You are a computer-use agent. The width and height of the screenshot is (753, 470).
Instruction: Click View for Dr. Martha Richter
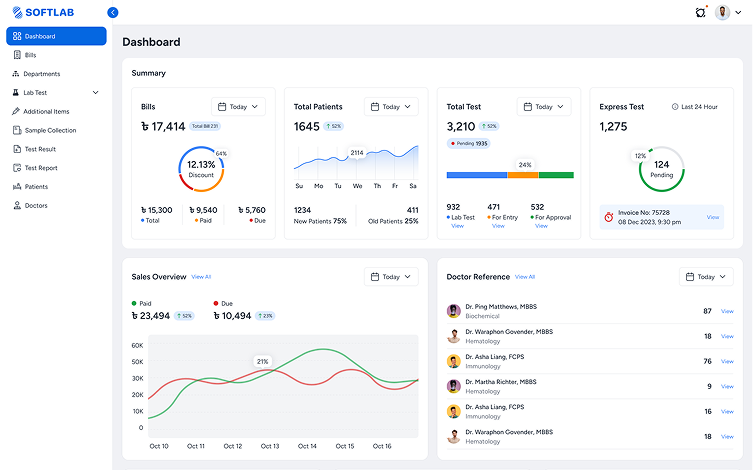pyautogui.click(x=727, y=386)
